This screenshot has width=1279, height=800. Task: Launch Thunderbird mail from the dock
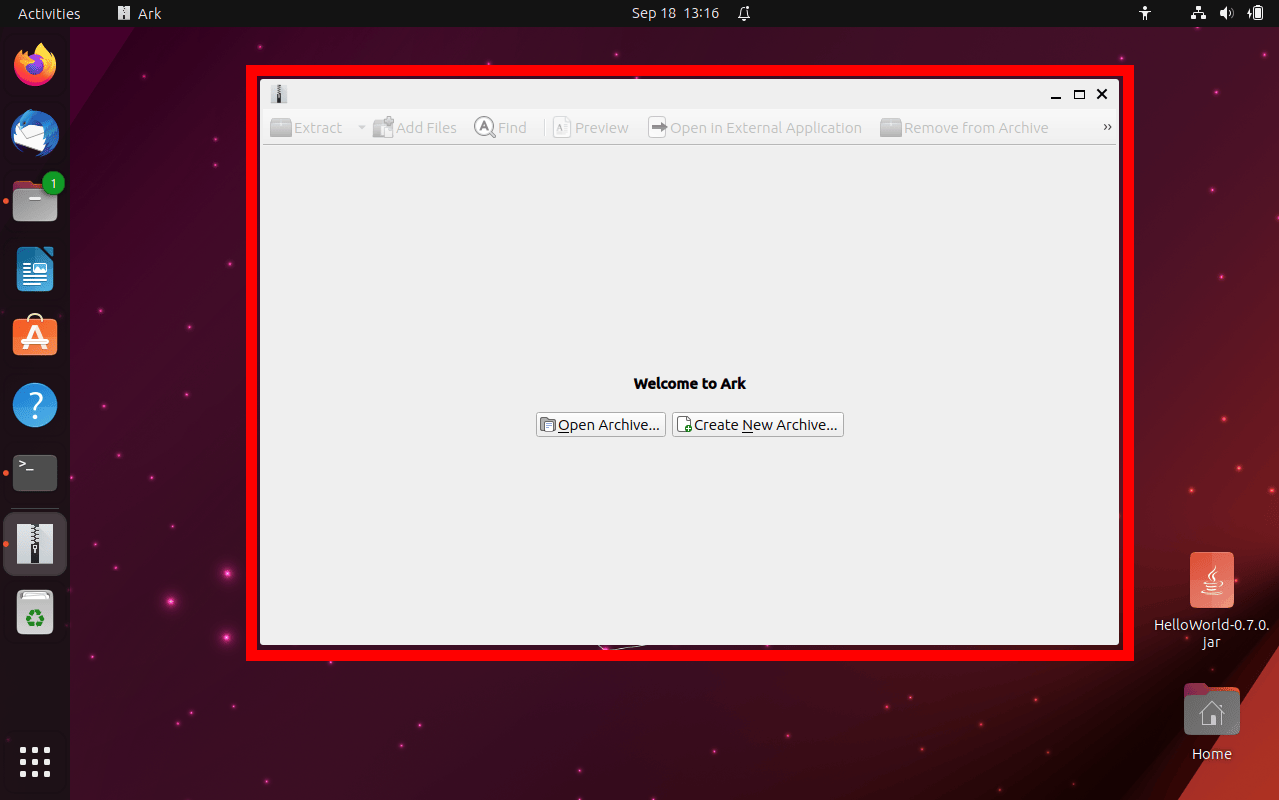(35, 133)
